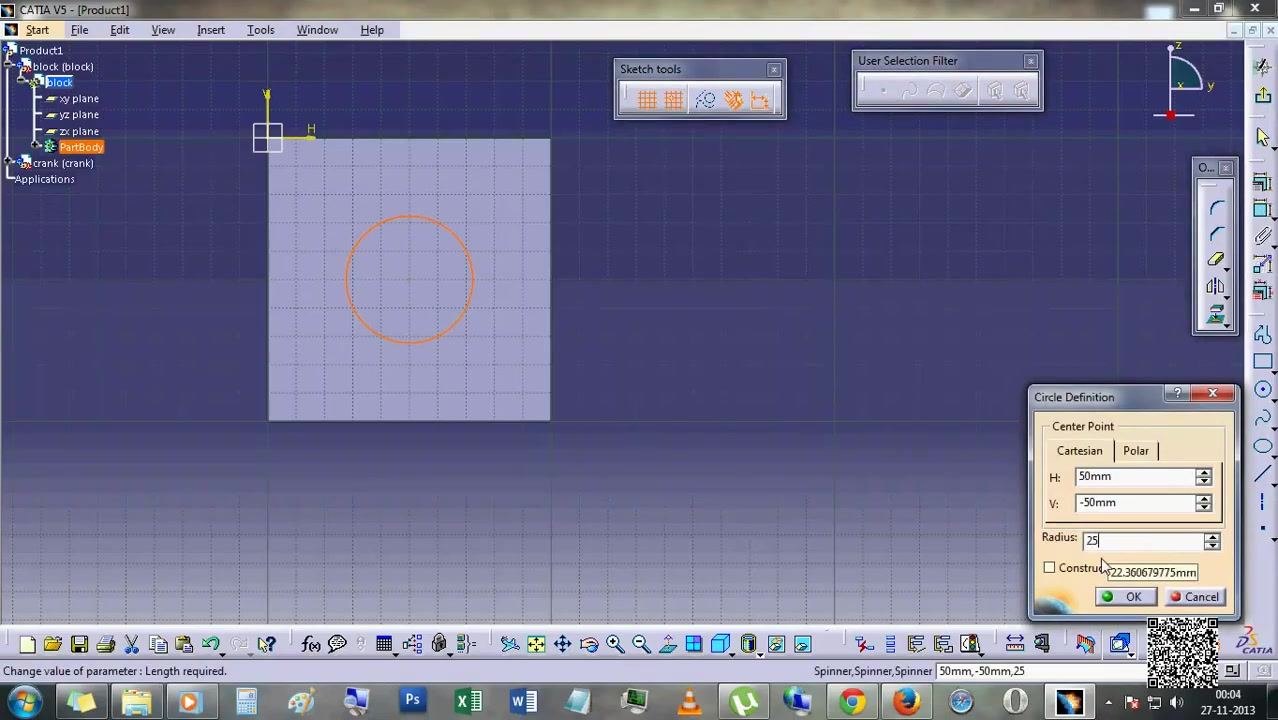Select xy plane in the tree
1278x720 pixels.
[78, 99]
